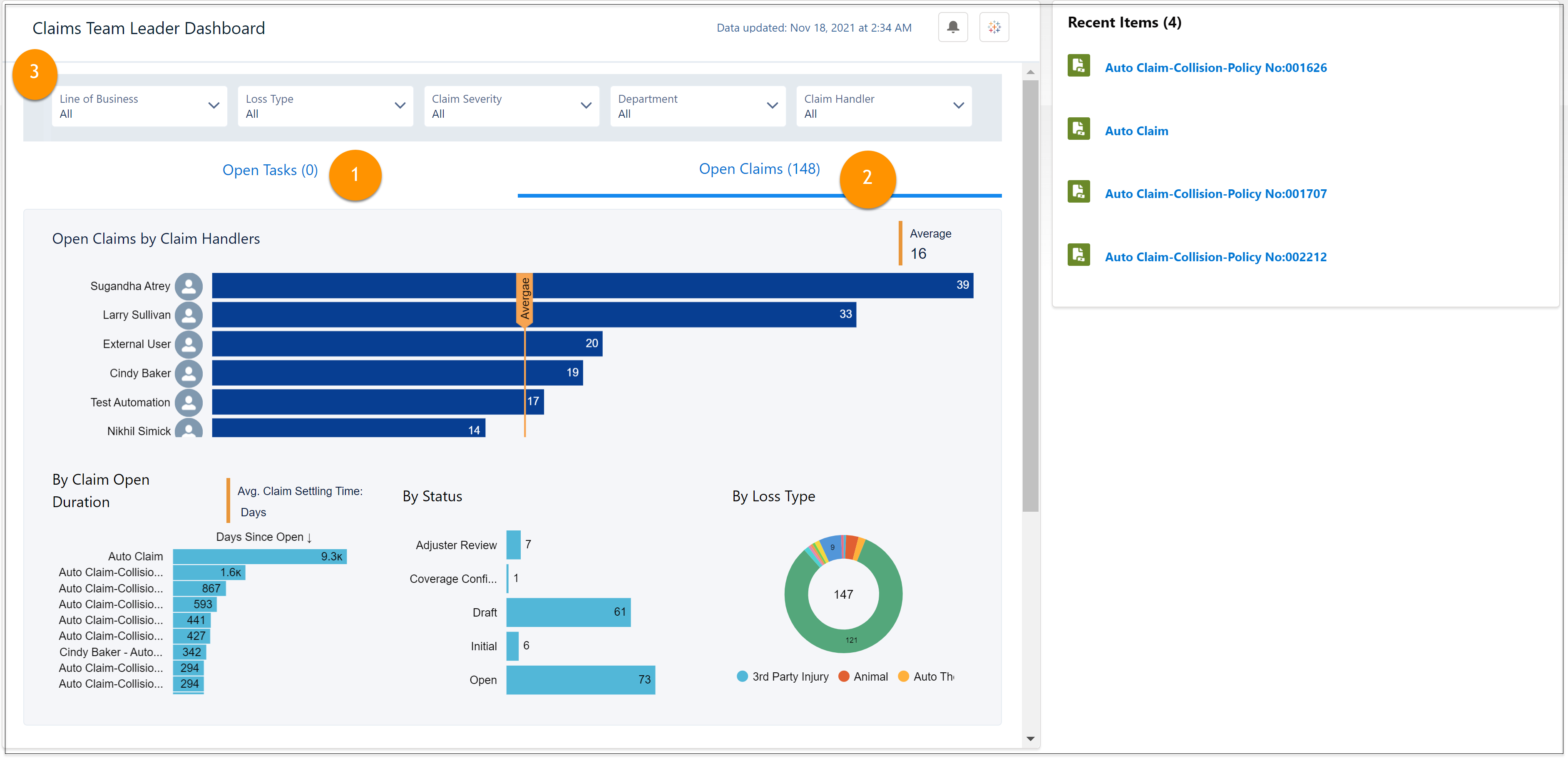Click Larry Sullivan's avatar icon

pos(189,315)
